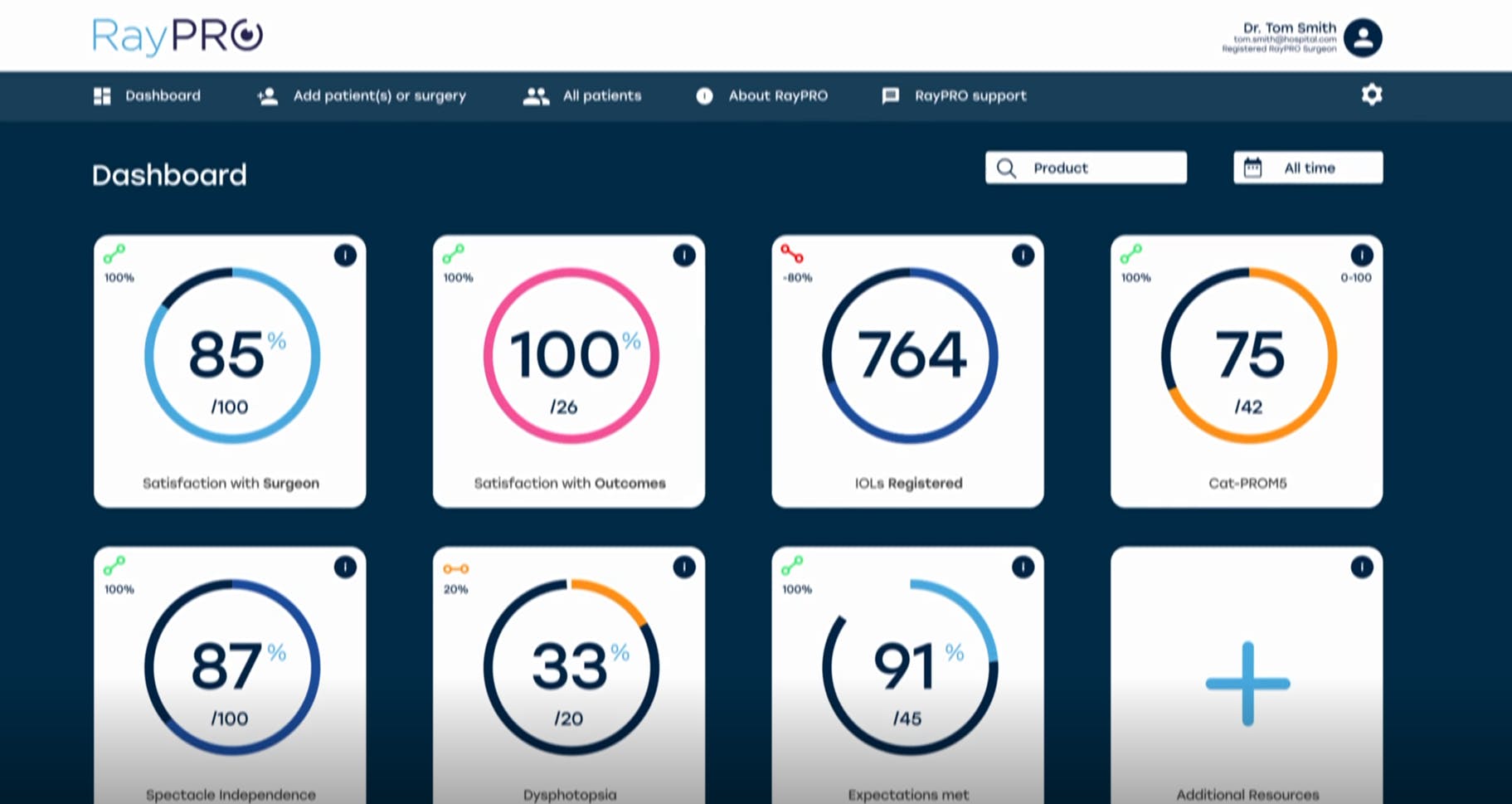Click info icon on Satisfaction with Surgeon card

(345, 256)
